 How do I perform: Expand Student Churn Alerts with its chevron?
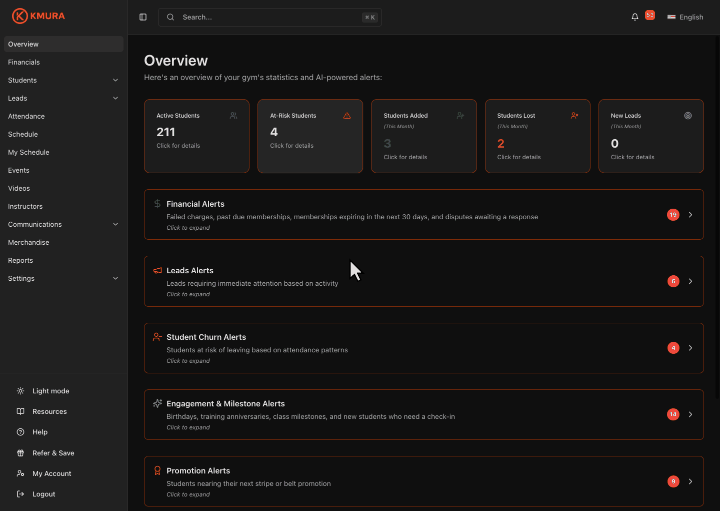click(x=690, y=348)
